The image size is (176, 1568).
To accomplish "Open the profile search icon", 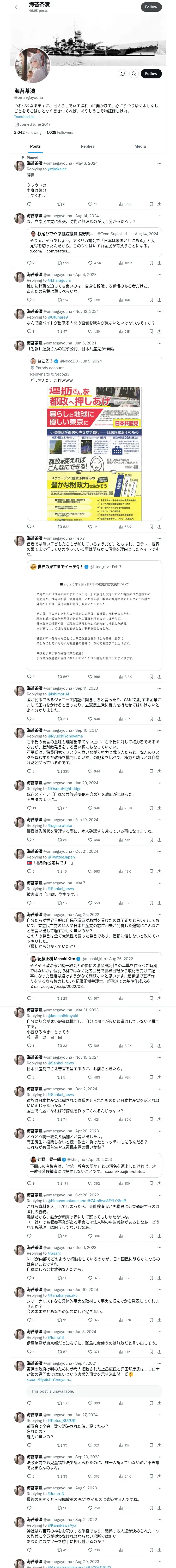I will tap(134, 74).
